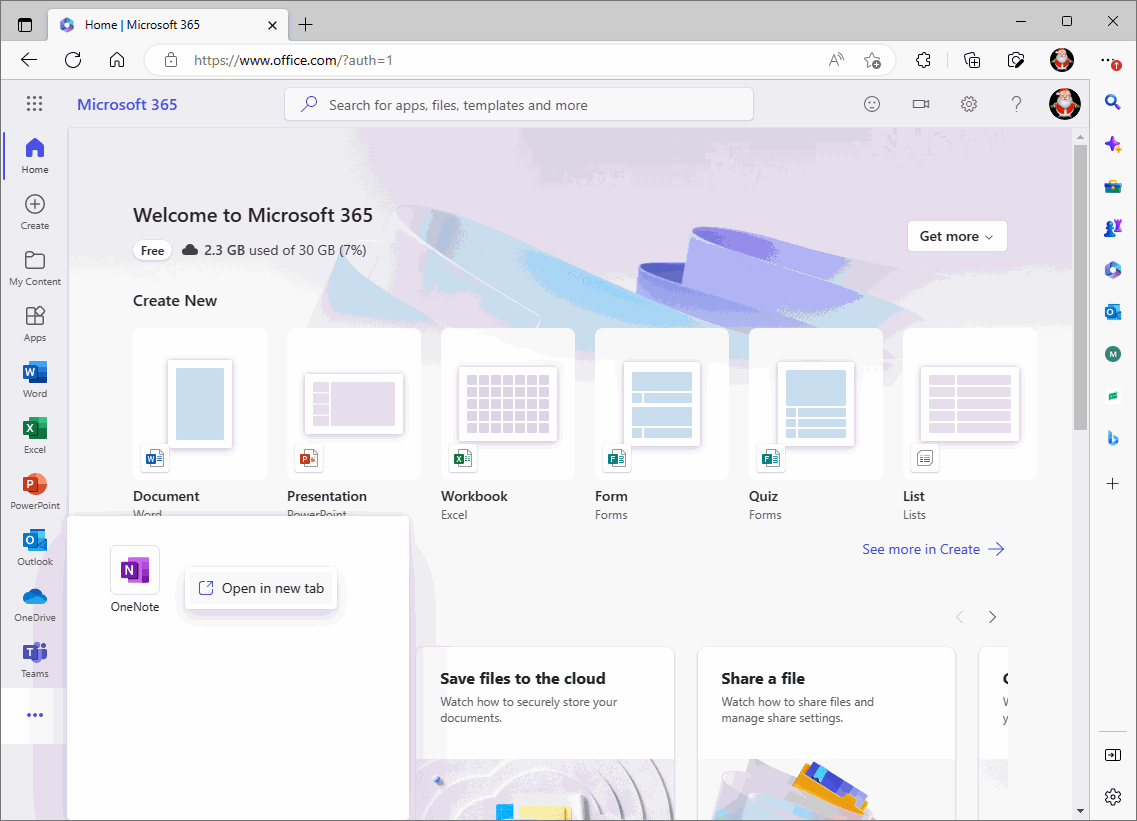Open the Share a file card
Image resolution: width=1137 pixels, height=821 pixels.
point(827,733)
